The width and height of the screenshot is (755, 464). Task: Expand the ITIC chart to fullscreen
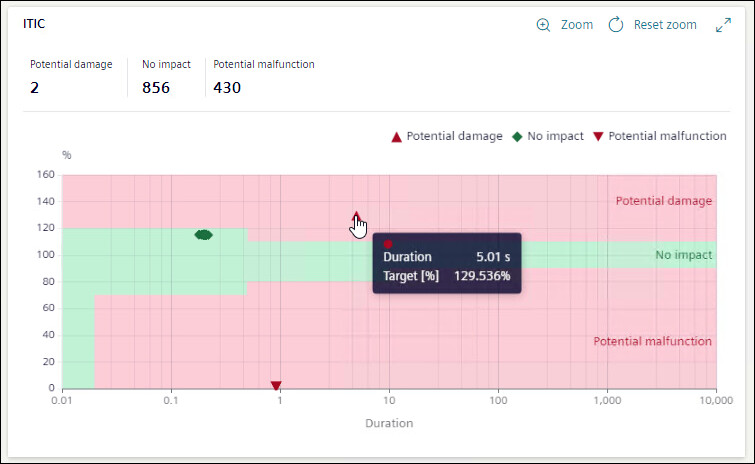point(724,25)
